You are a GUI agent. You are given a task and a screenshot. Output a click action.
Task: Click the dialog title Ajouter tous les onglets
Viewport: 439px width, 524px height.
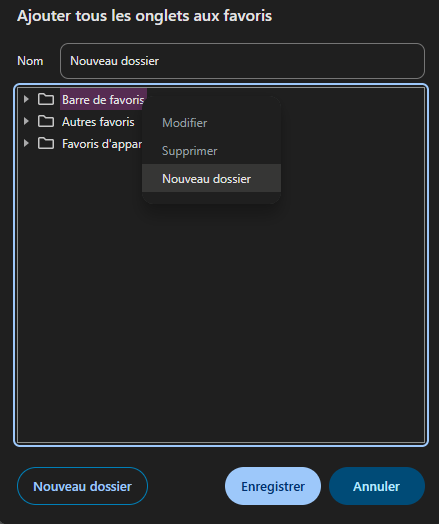click(145, 16)
